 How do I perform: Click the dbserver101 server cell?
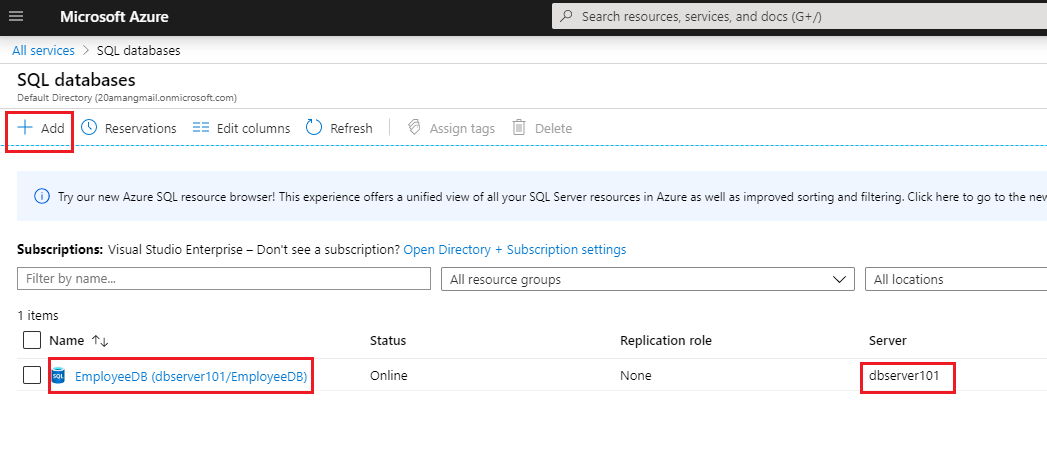tap(904, 375)
